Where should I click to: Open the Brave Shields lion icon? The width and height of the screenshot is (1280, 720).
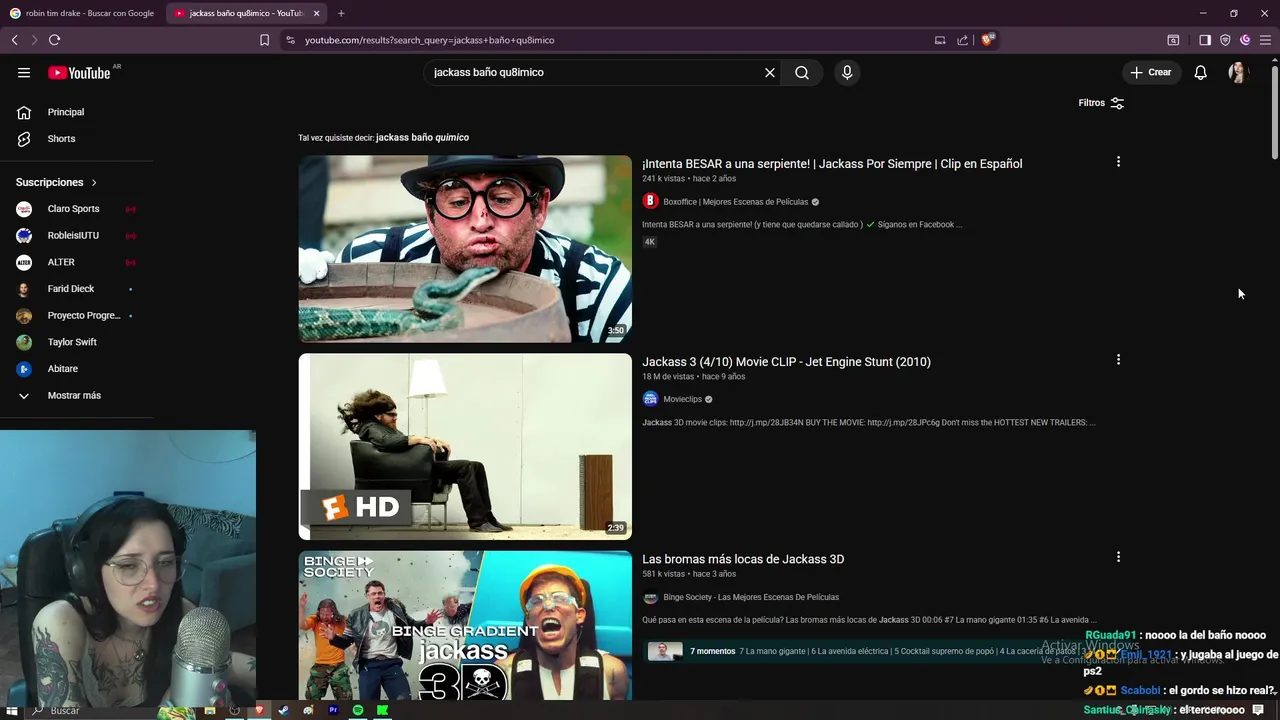(x=987, y=40)
